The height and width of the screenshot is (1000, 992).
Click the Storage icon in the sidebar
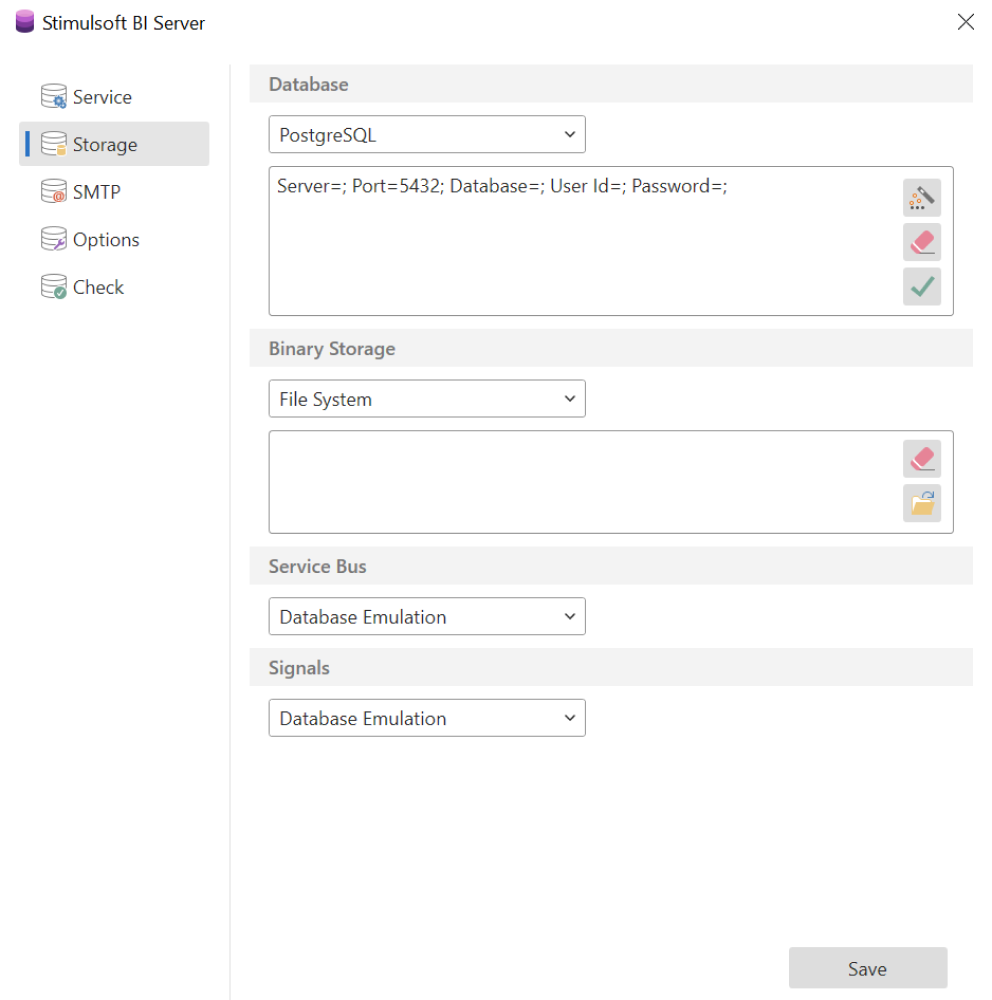(53, 145)
